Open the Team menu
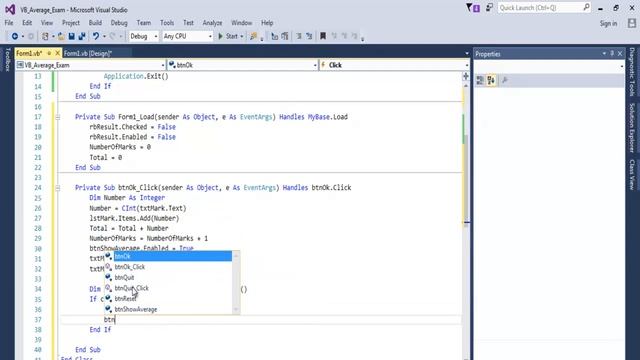Screen dimensions: 640x360 144,23
